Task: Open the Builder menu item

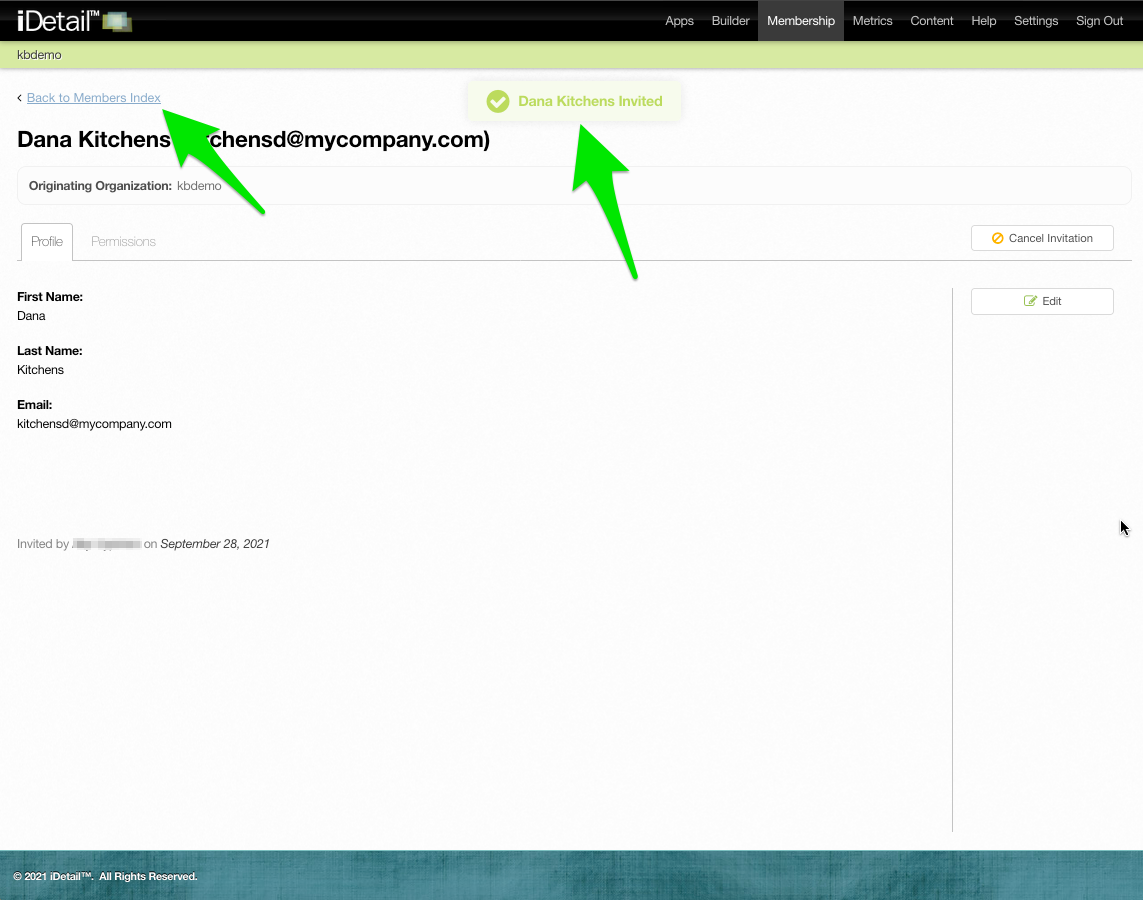Action: [730, 20]
